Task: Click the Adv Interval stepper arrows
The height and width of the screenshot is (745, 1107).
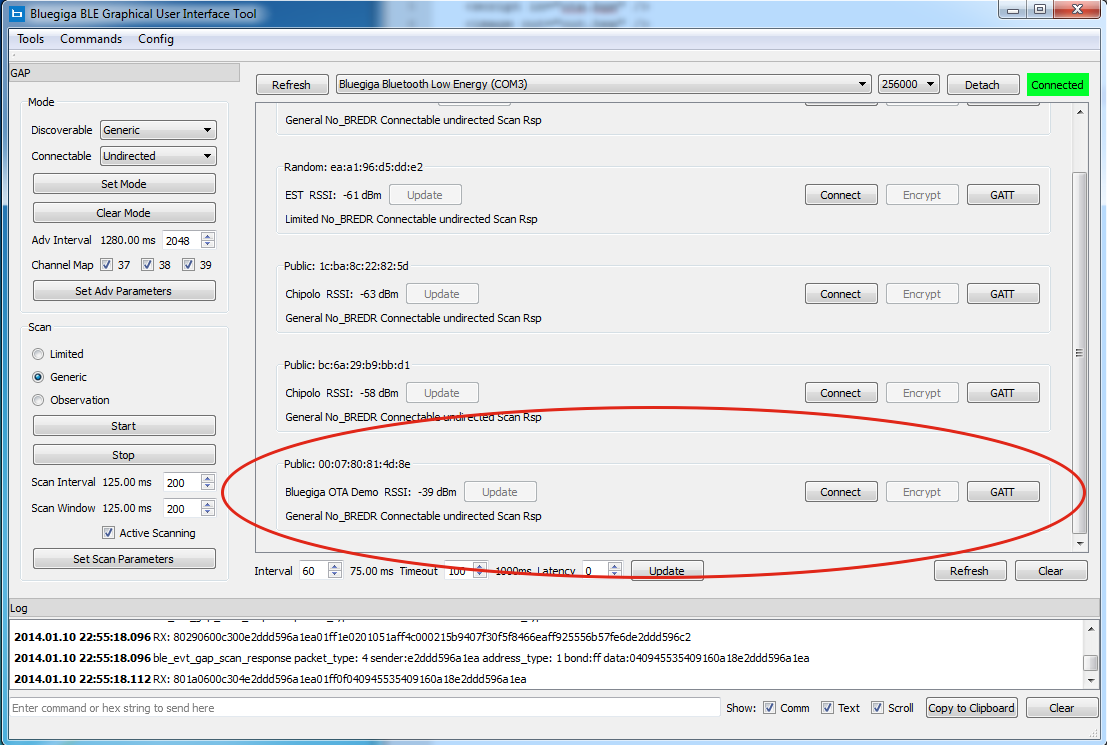Action: [208, 240]
